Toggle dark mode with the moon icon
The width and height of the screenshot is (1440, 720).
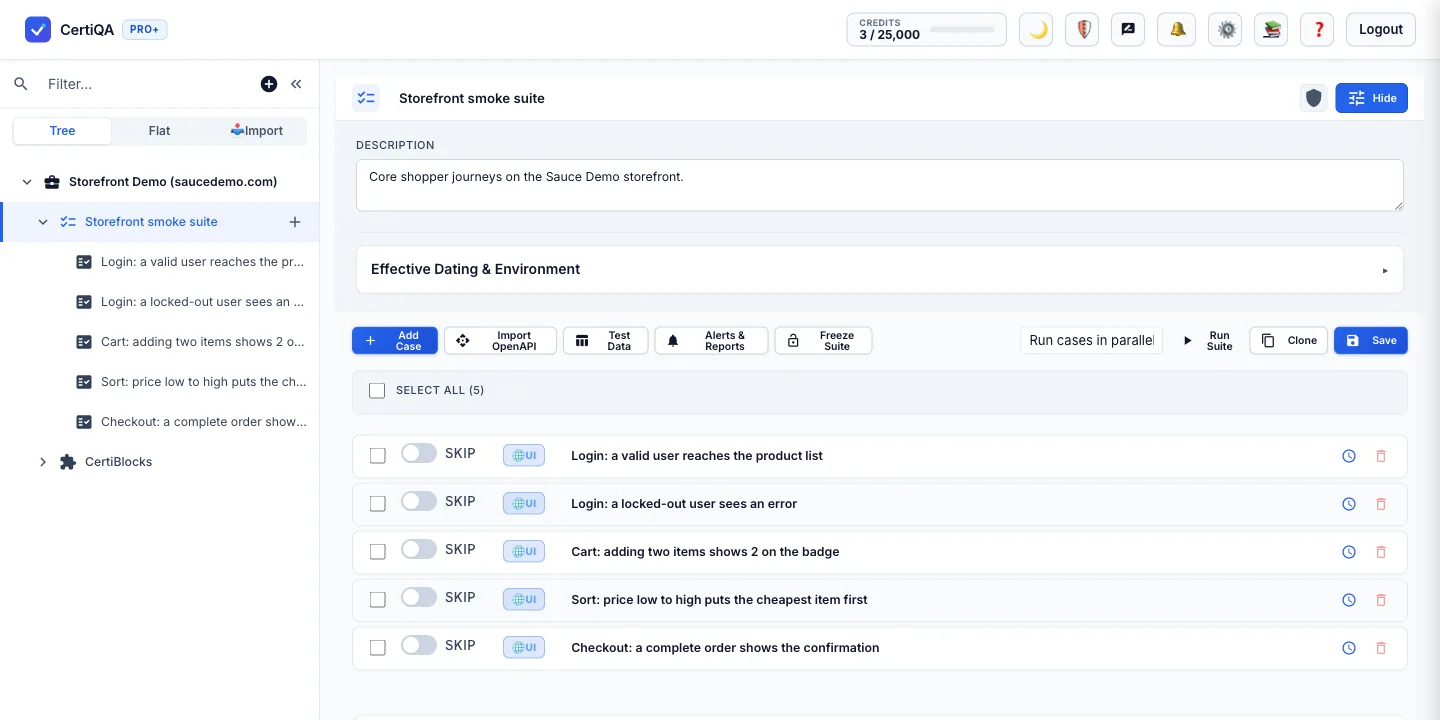pos(1036,30)
